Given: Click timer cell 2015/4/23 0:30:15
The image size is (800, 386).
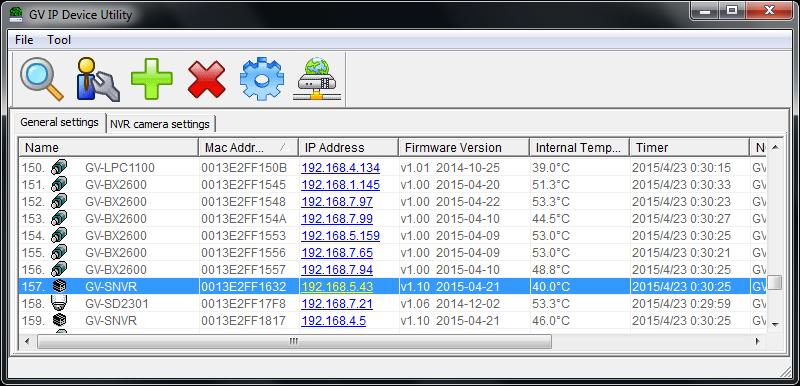Looking at the screenshot, I should click(681, 168).
